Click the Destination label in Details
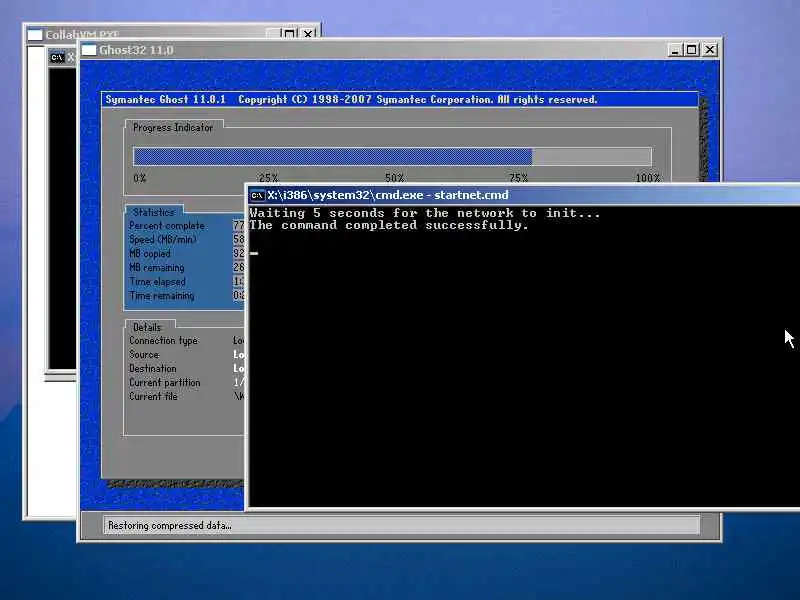The width and height of the screenshot is (800, 600). click(x=153, y=368)
